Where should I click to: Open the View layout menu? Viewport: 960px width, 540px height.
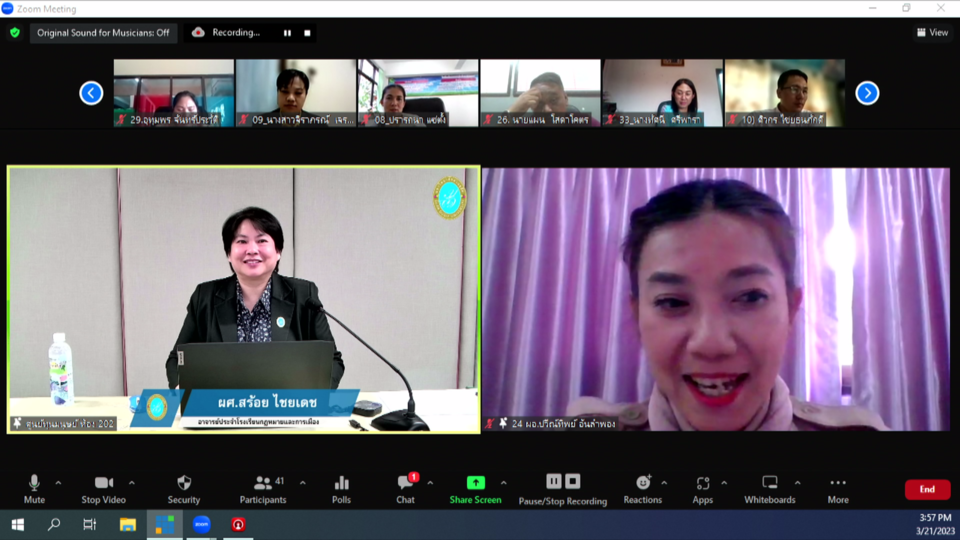[932, 32]
